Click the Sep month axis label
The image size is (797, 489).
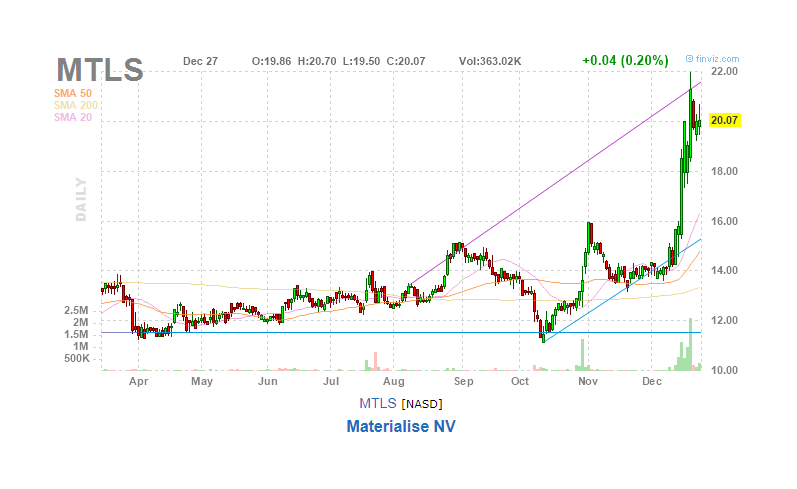point(463,381)
